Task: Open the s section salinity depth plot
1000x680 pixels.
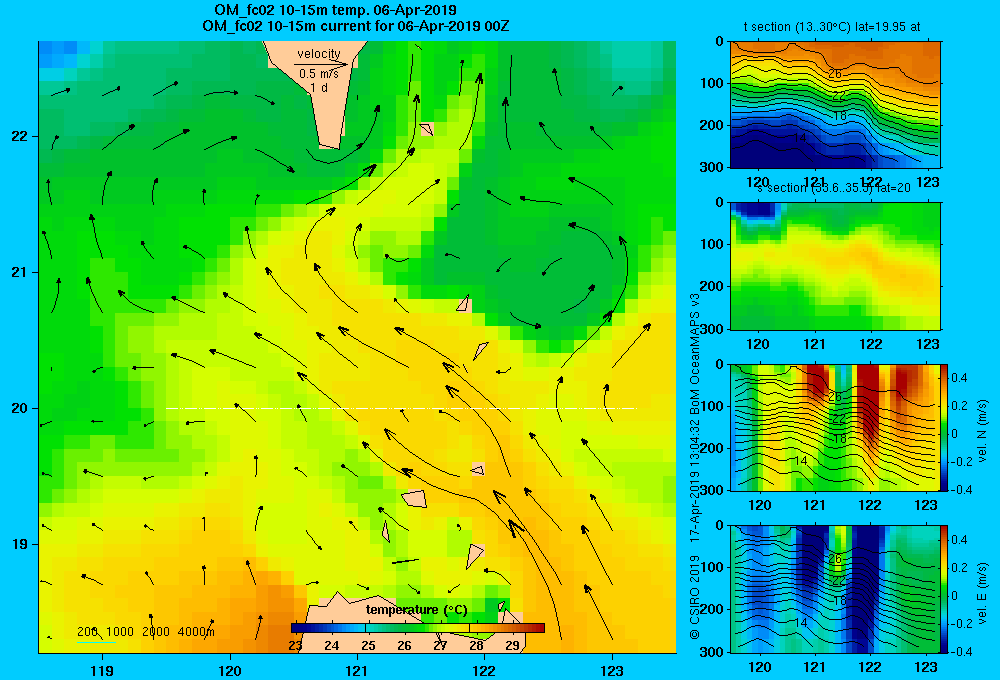Action: pos(835,266)
